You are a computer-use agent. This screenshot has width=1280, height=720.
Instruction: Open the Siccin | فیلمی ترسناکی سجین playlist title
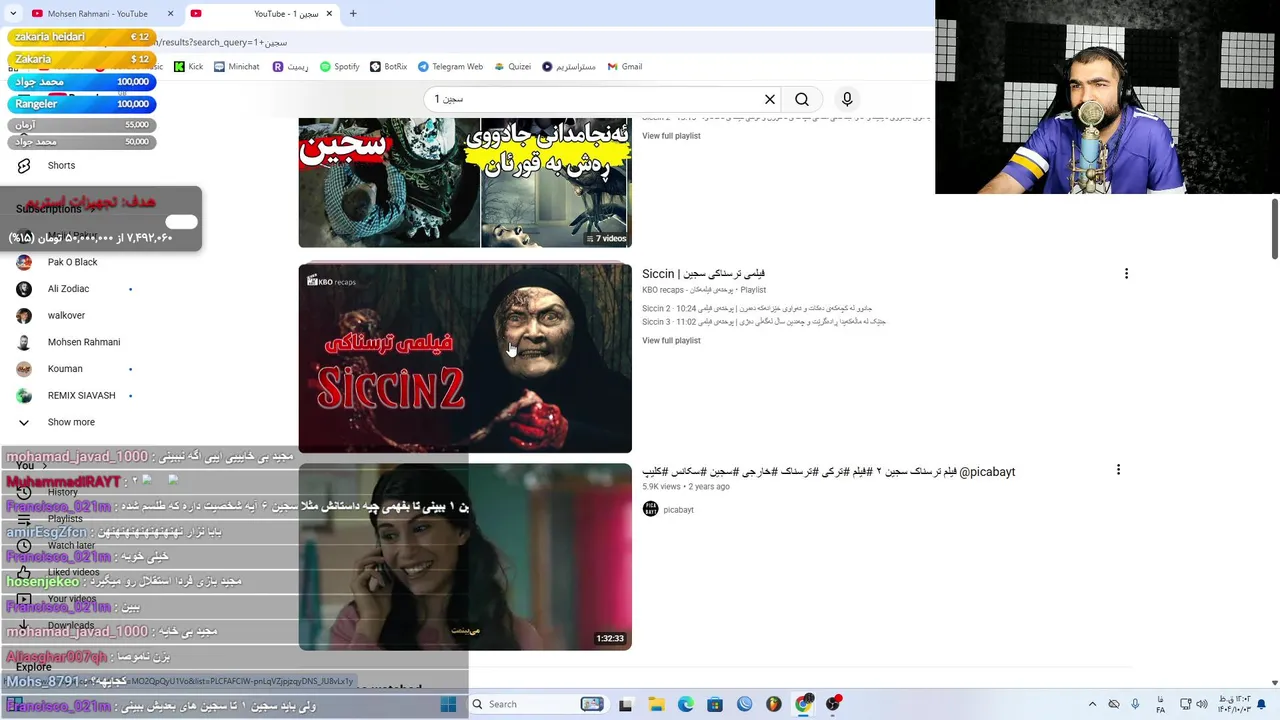pyautogui.click(x=703, y=274)
